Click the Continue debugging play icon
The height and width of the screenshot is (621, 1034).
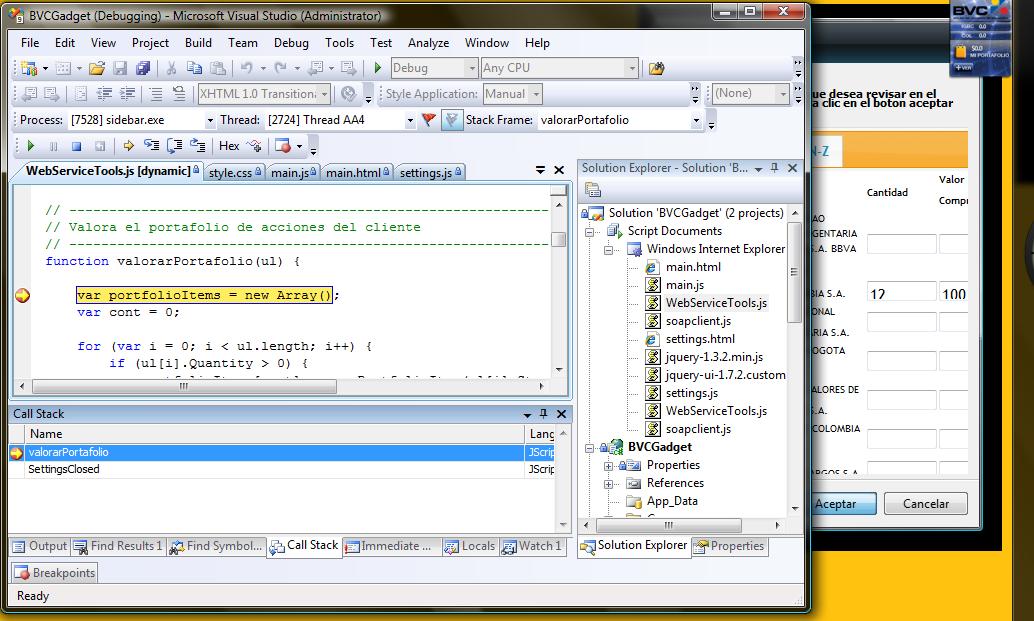click(30, 146)
